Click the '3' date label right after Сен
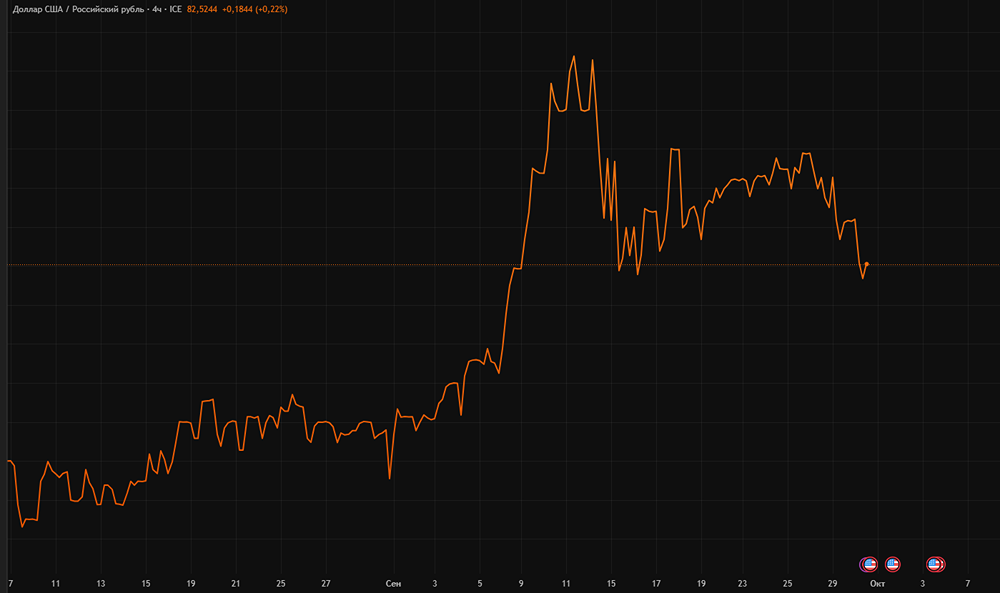 point(435,583)
